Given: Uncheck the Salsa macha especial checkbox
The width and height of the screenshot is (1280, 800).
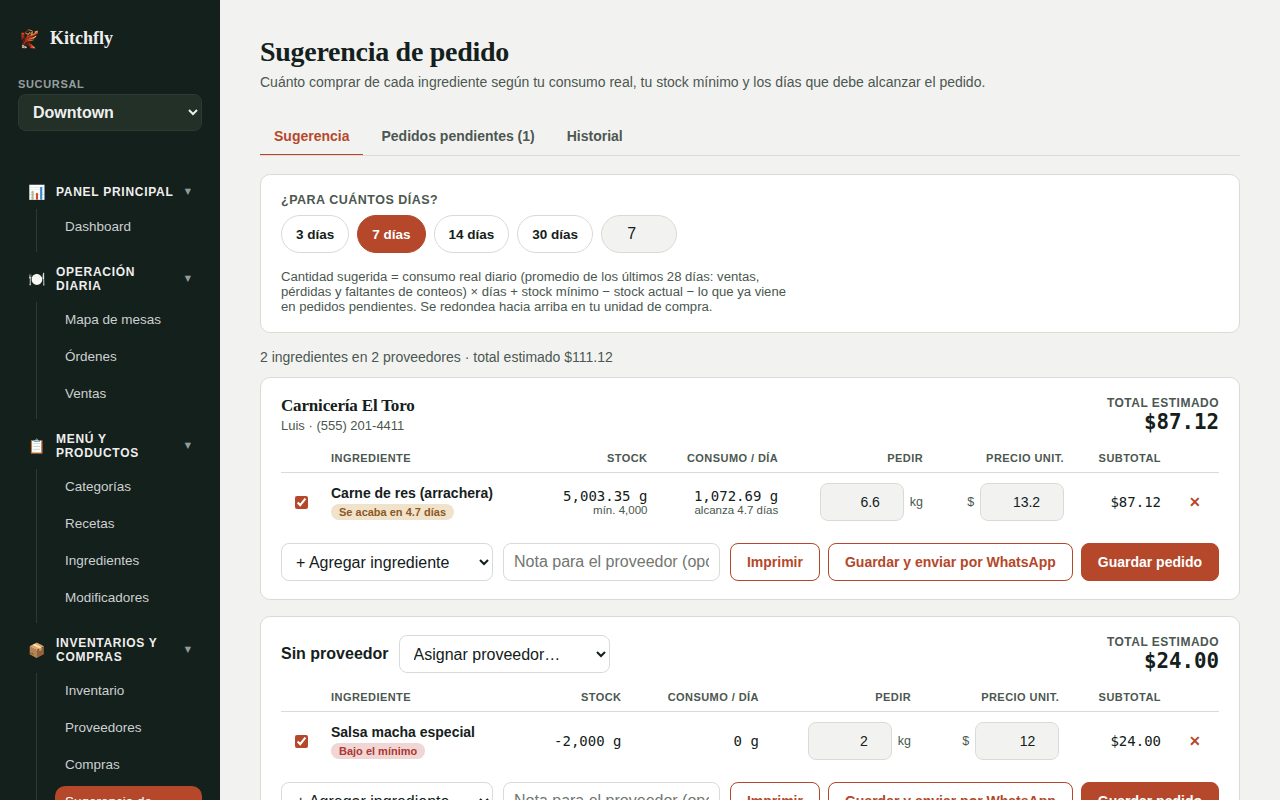Looking at the screenshot, I should click(x=302, y=741).
